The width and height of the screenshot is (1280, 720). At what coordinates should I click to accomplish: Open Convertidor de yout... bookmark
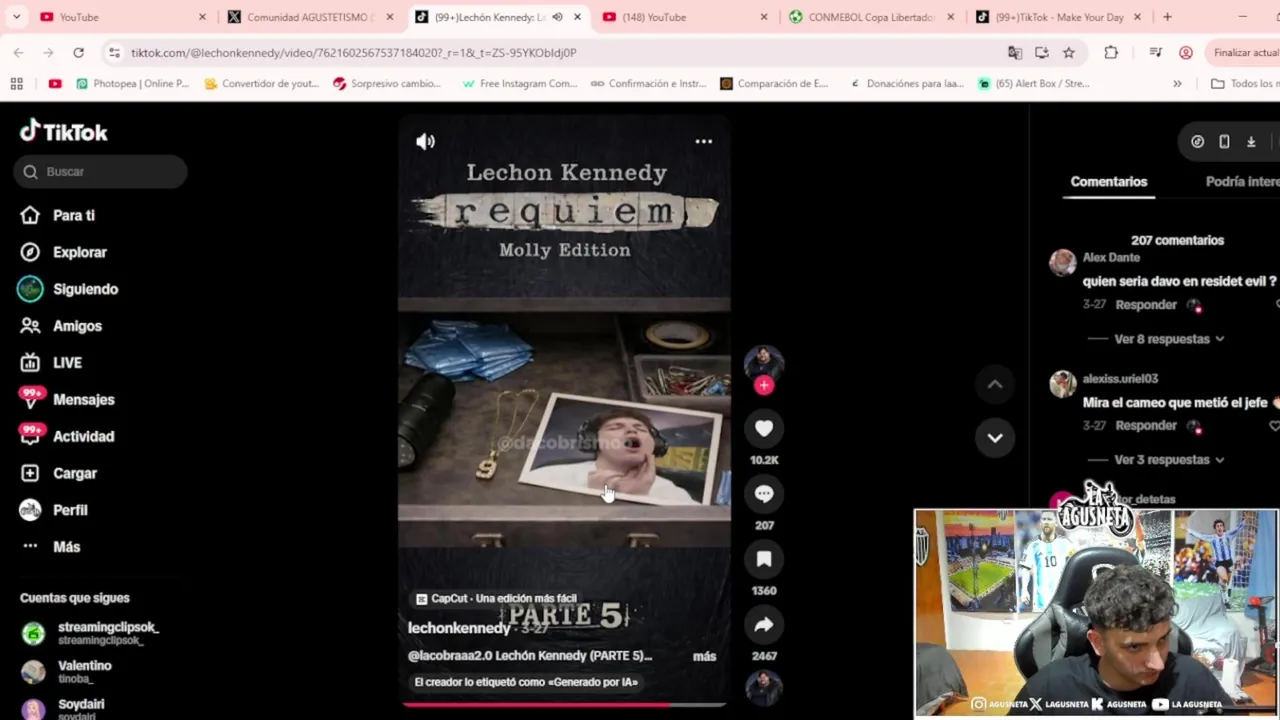[x=261, y=84]
